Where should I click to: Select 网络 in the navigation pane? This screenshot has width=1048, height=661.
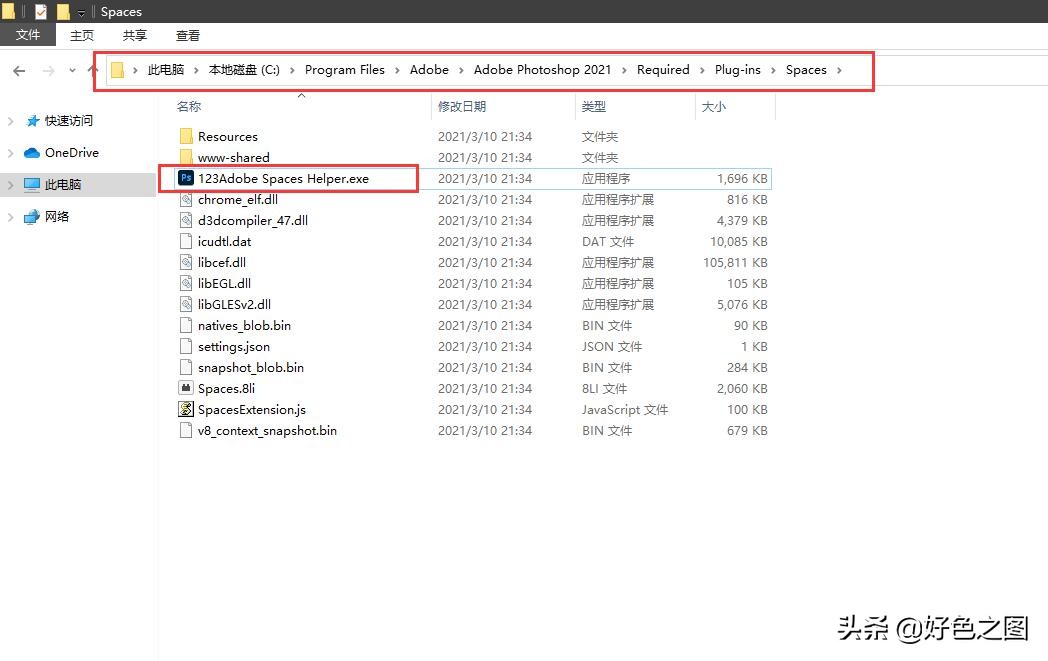click(x=55, y=216)
